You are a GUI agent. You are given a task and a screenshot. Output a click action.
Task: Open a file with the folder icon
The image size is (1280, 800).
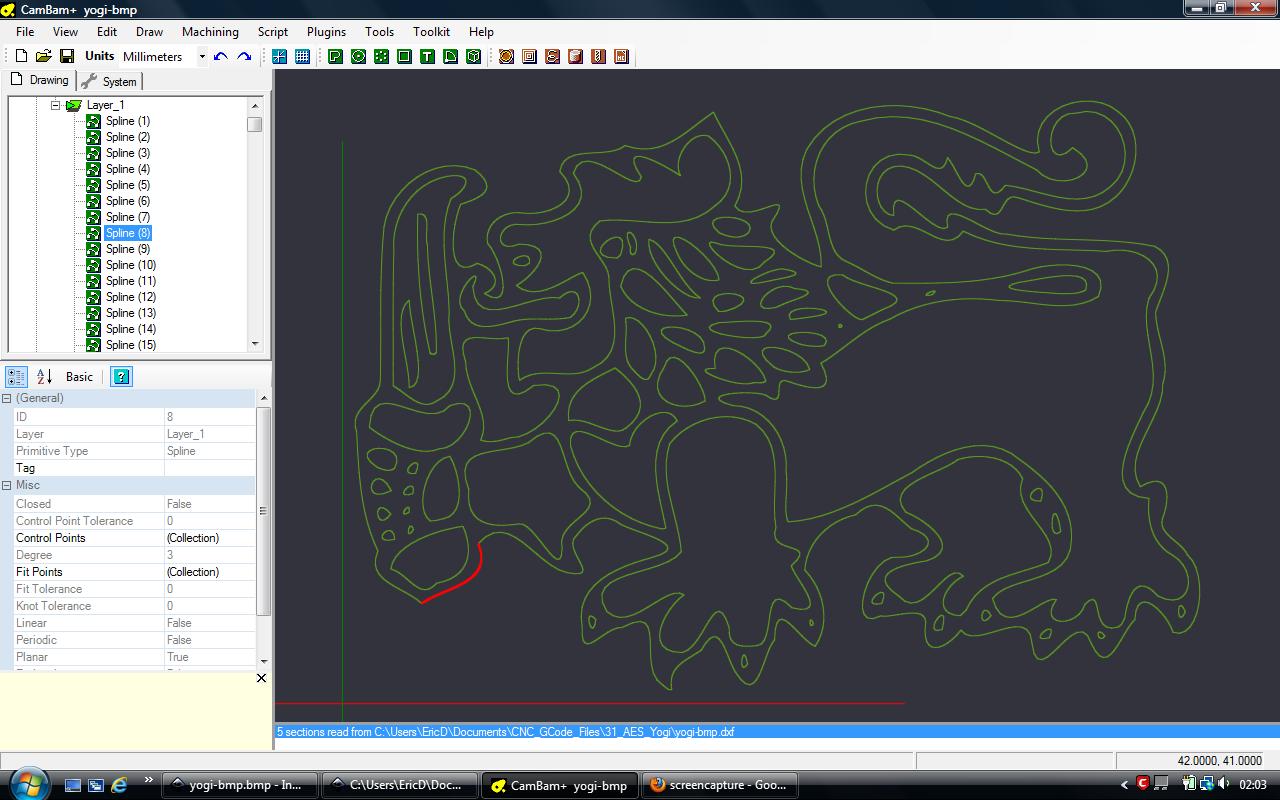coord(44,57)
